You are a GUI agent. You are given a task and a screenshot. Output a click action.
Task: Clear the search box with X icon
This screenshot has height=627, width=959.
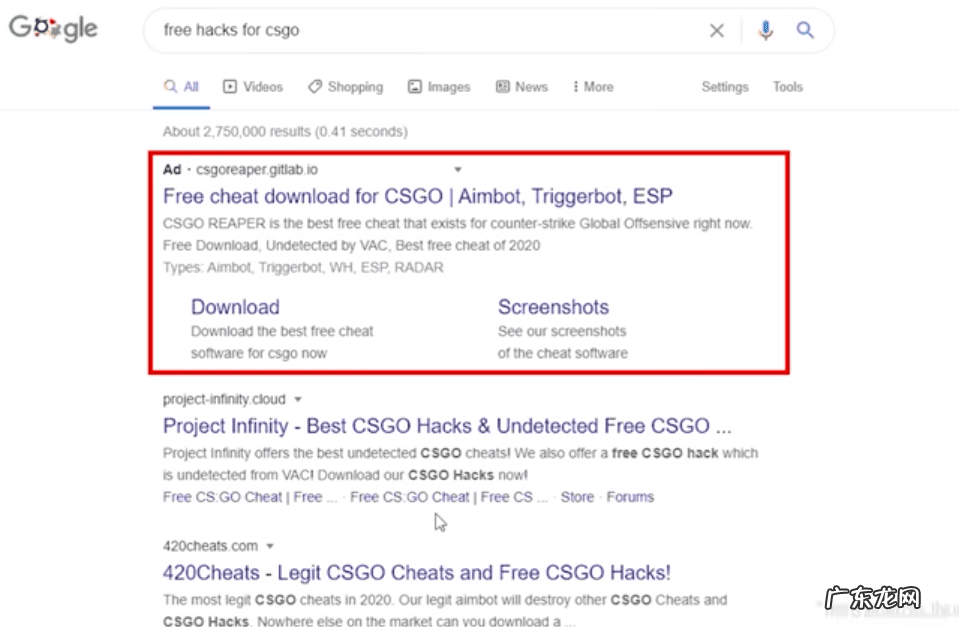point(717,31)
